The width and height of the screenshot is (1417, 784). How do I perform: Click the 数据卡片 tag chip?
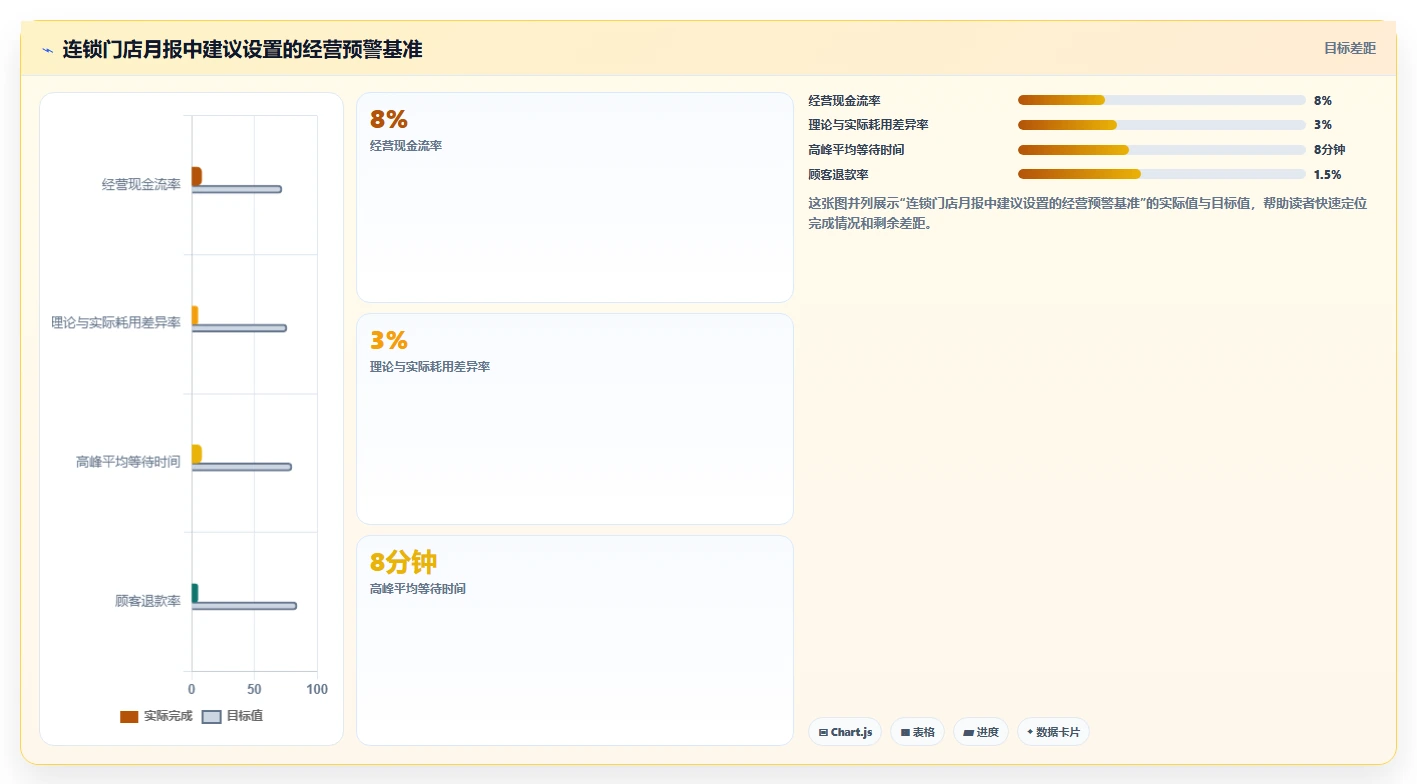tap(1053, 732)
